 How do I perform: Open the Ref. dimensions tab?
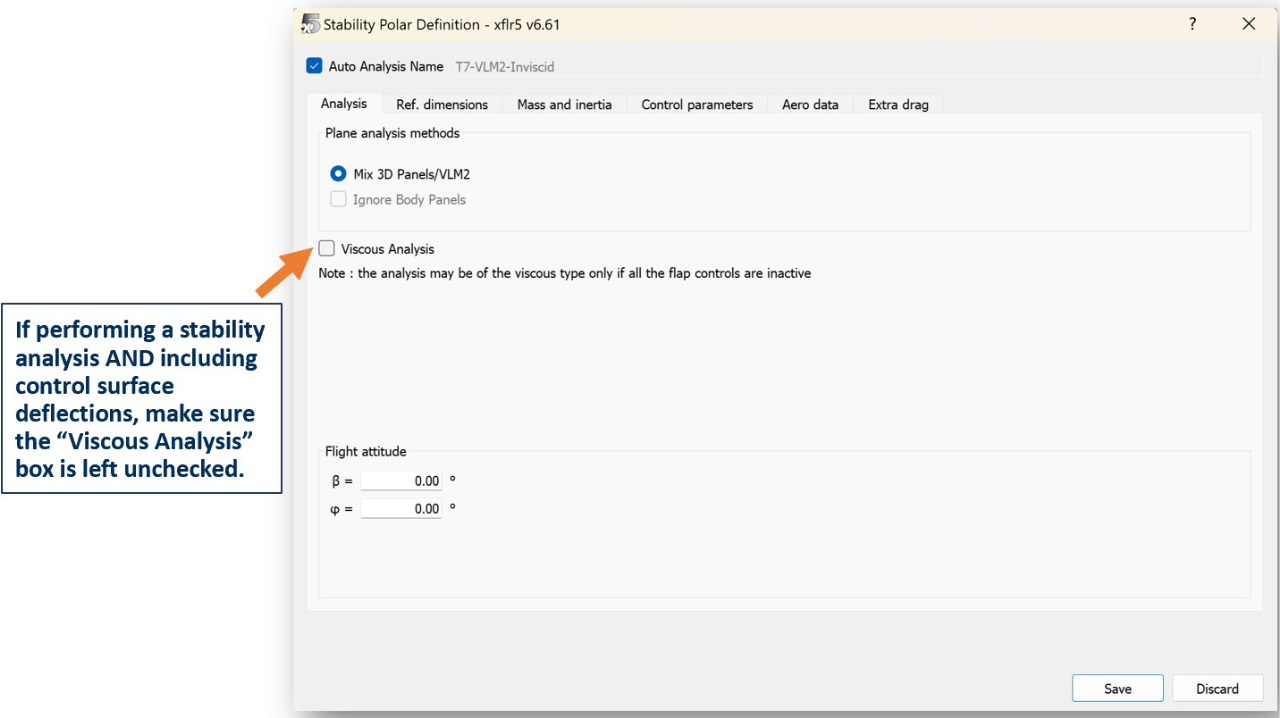pyautogui.click(x=442, y=104)
